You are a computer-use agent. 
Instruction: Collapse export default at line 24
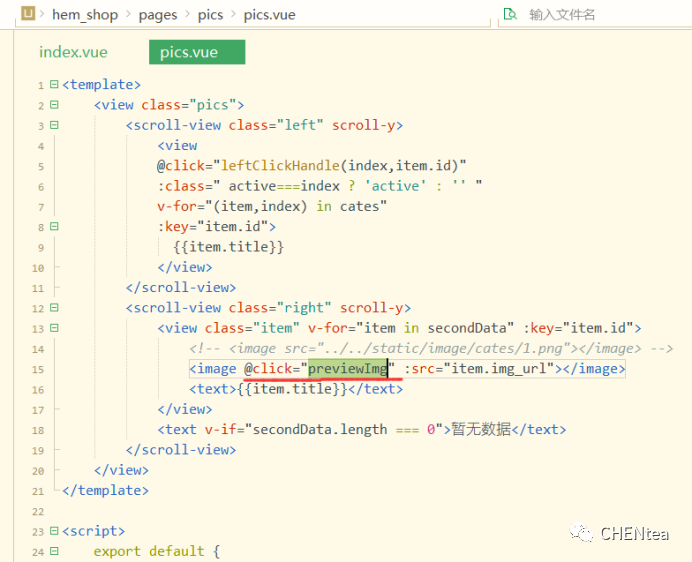tap(54, 551)
